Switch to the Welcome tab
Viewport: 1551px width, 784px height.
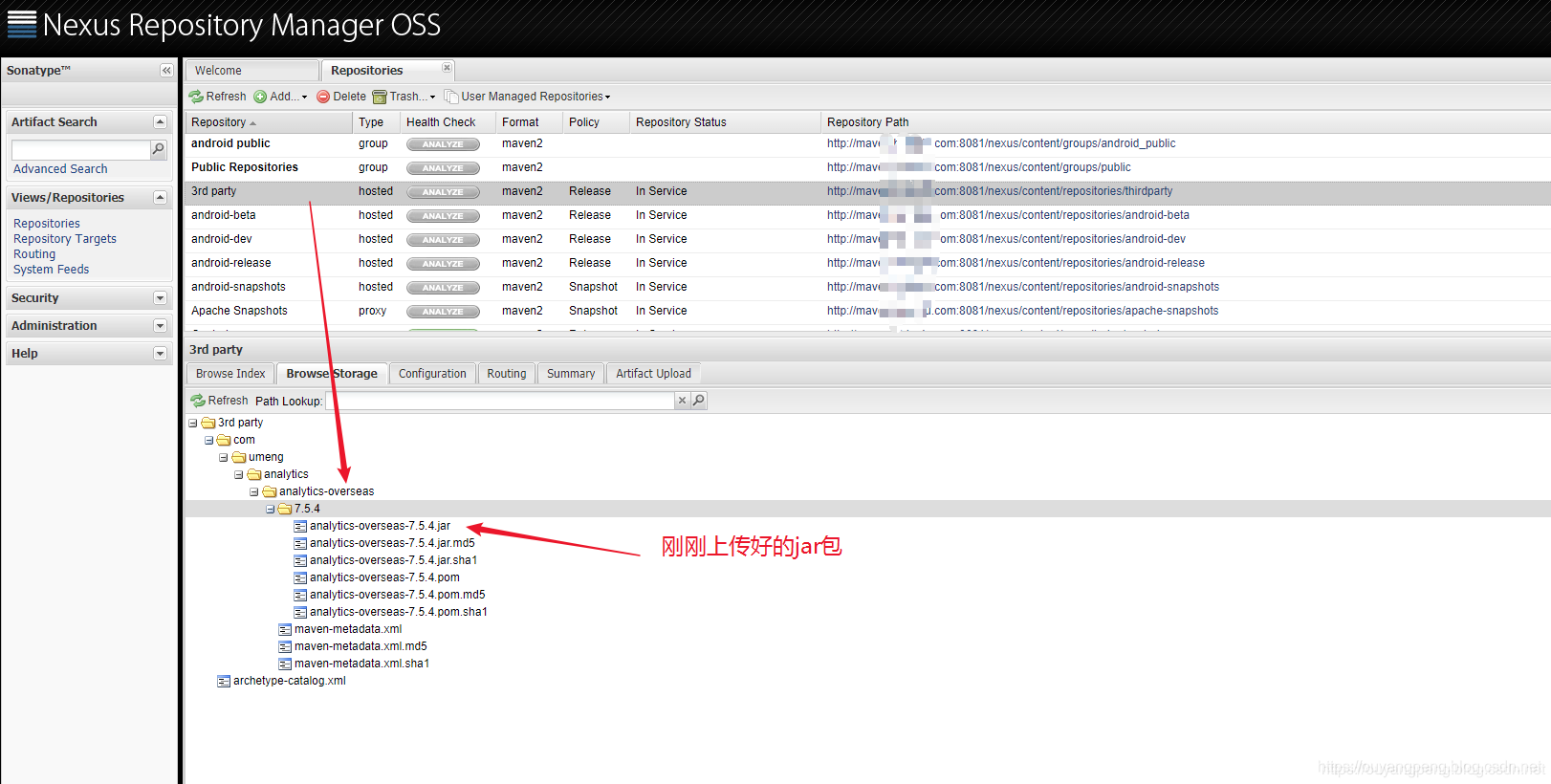(x=251, y=71)
